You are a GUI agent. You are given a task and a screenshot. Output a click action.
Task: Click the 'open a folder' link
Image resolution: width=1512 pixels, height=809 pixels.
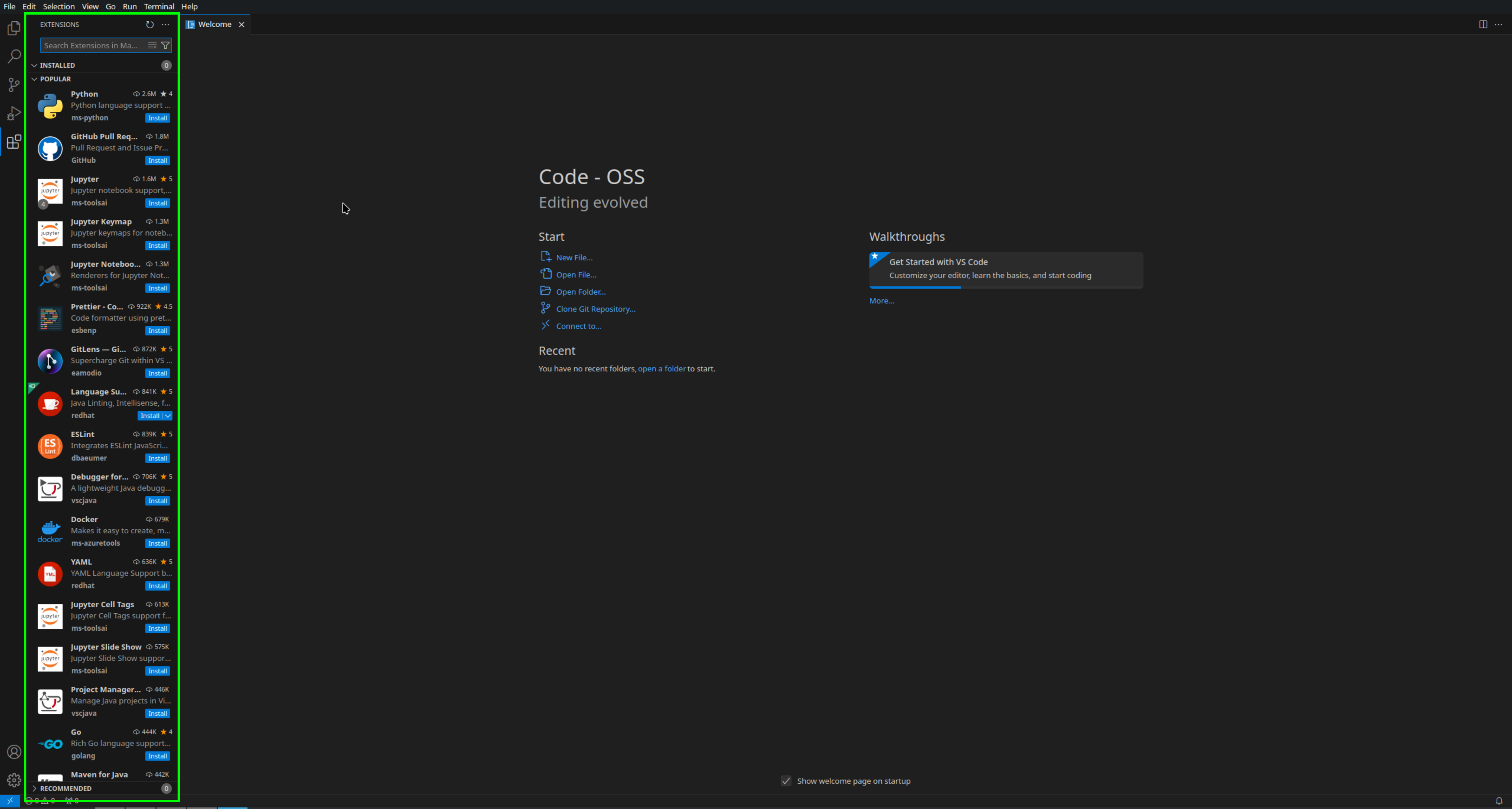(661, 369)
